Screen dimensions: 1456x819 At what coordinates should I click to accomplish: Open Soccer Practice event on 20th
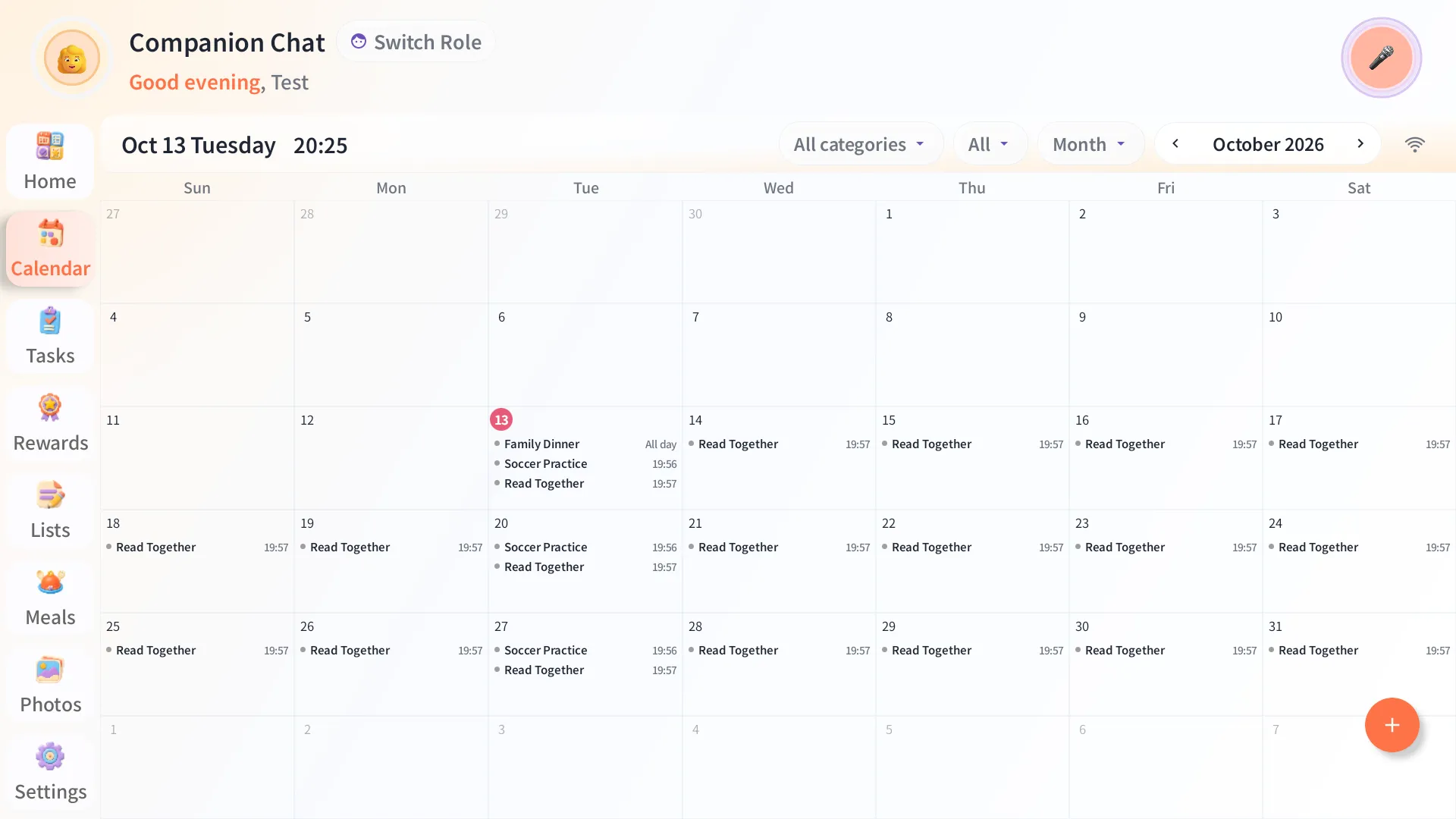click(585, 548)
